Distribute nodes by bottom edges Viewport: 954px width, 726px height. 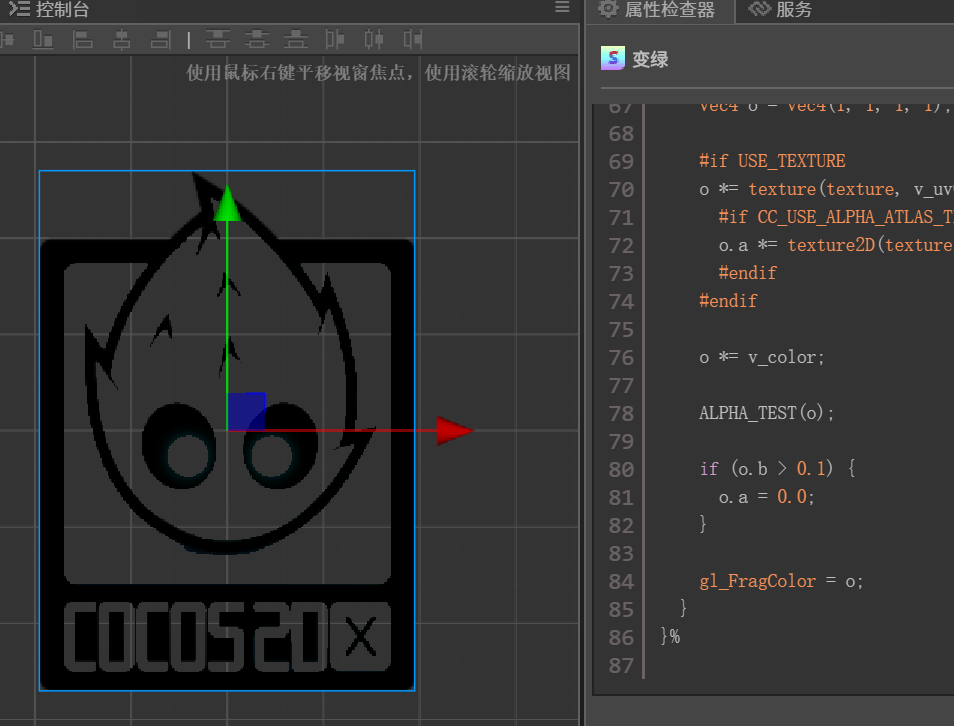coord(296,40)
